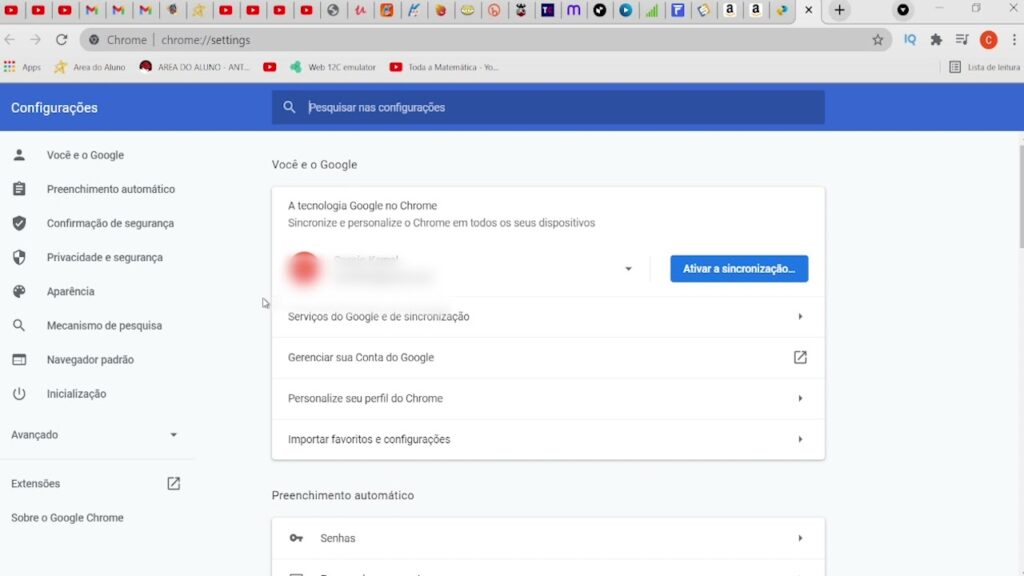Open the 'Toda a Matemática' bookmark
This screenshot has width=1024, height=576.
click(444, 67)
